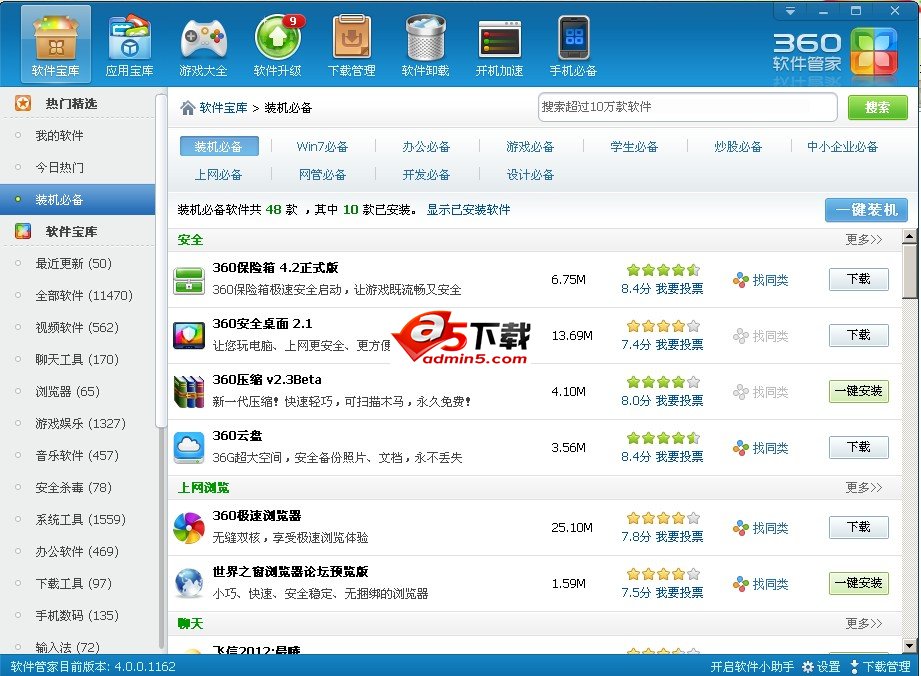
Task: Select the 设计必备 tab
Action: point(530,174)
